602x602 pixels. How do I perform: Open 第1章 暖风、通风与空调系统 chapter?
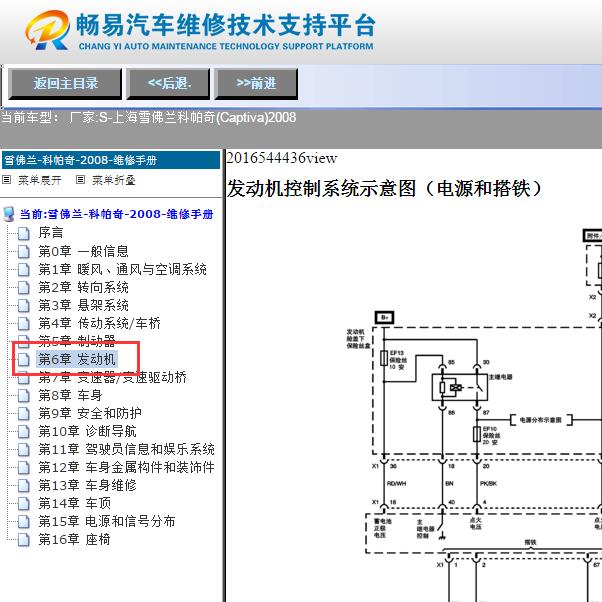tap(122, 269)
